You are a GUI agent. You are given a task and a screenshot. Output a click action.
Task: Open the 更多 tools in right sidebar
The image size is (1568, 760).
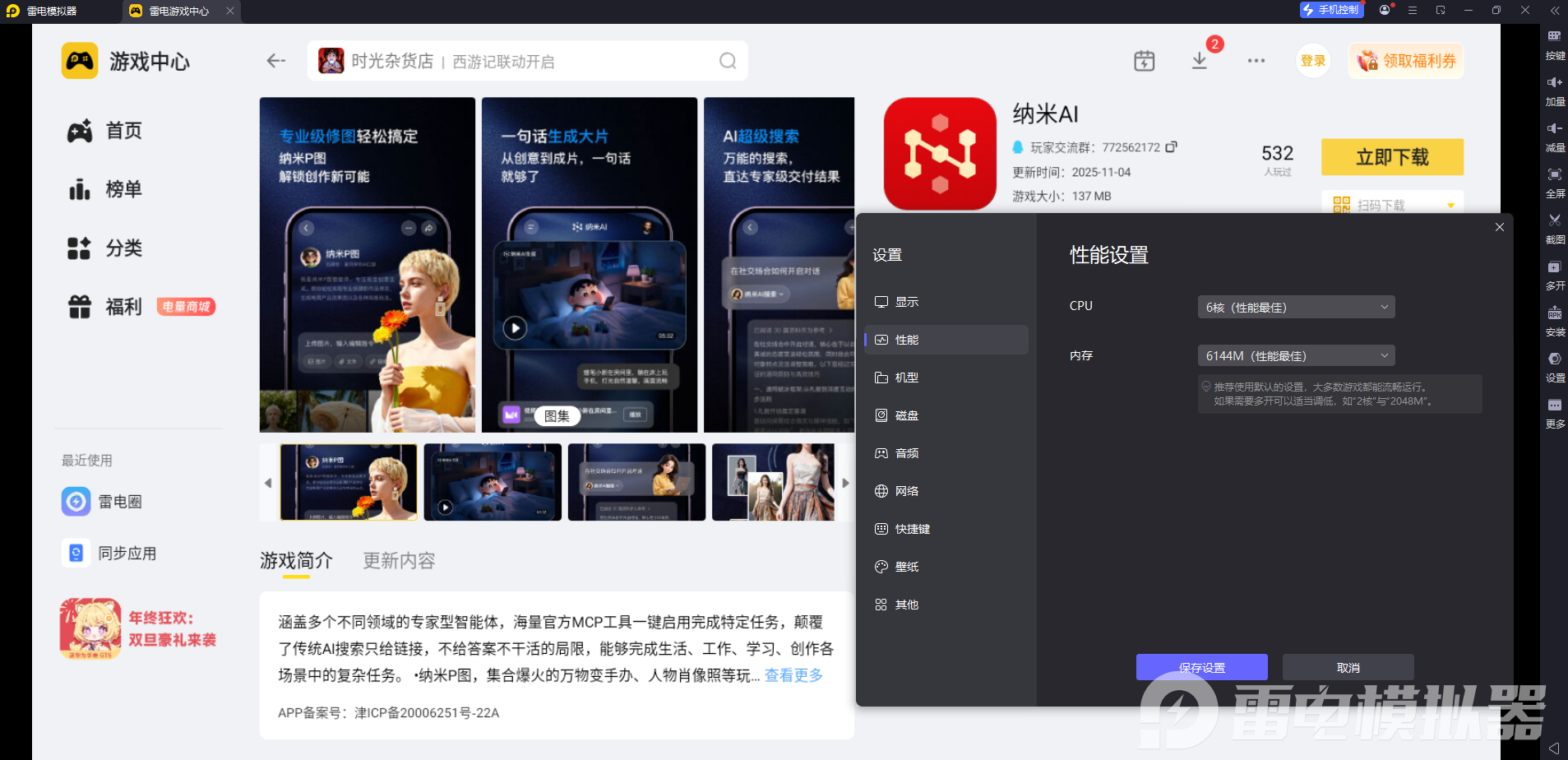tap(1555, 414)
